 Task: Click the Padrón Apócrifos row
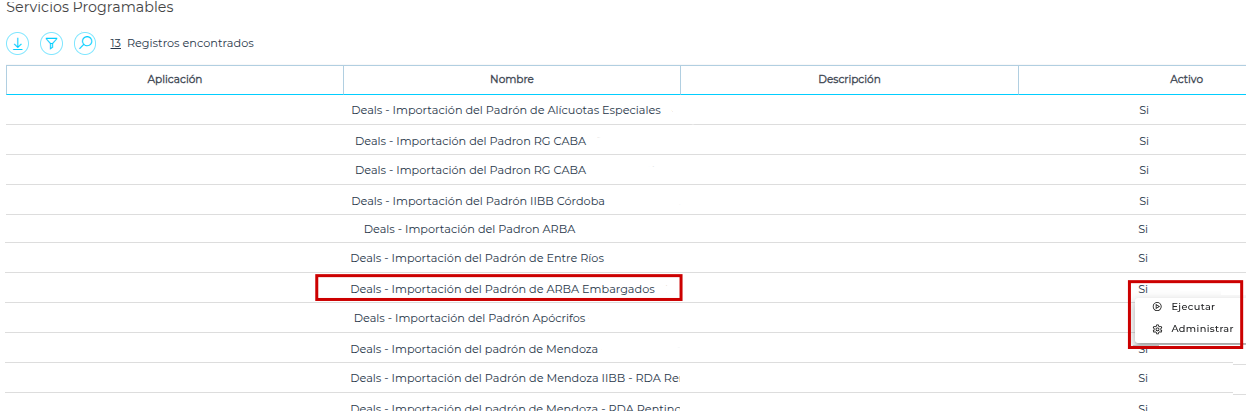click(469, 318)
